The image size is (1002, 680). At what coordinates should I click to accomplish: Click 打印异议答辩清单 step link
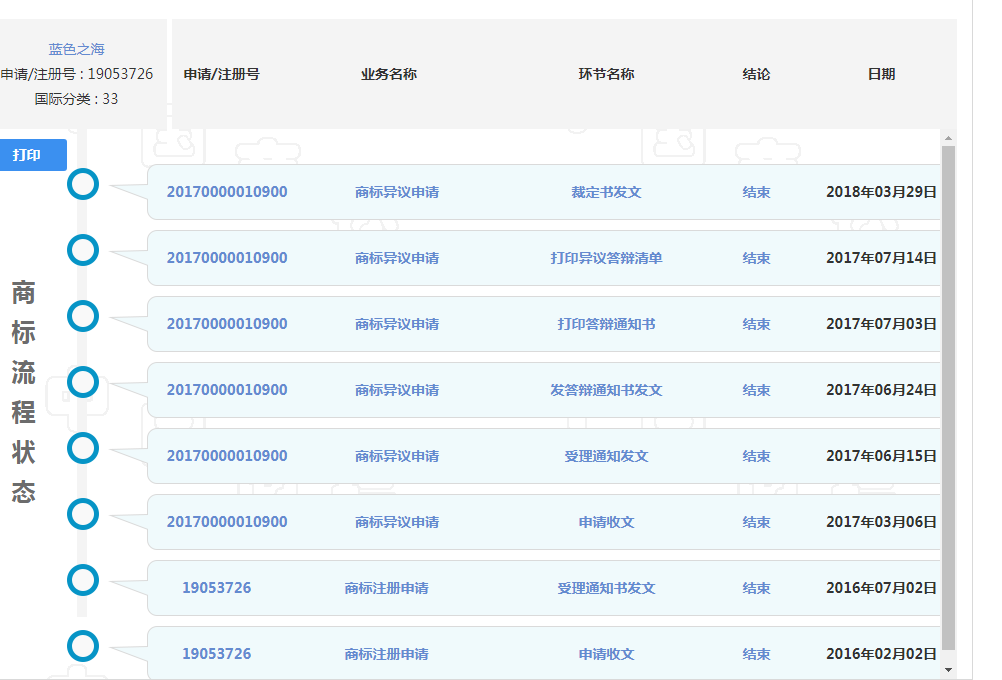(x=606, y=258)
